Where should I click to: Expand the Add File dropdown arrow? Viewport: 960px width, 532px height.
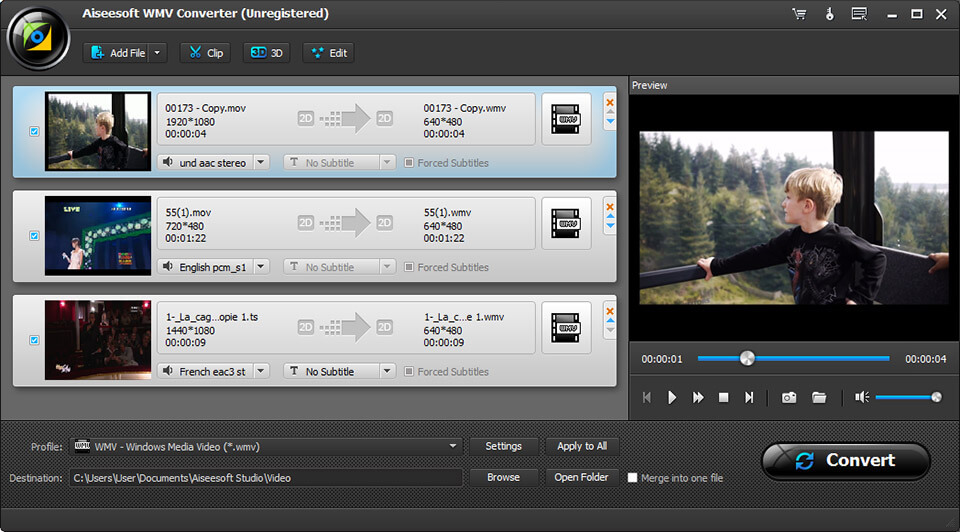pos(157,53)
